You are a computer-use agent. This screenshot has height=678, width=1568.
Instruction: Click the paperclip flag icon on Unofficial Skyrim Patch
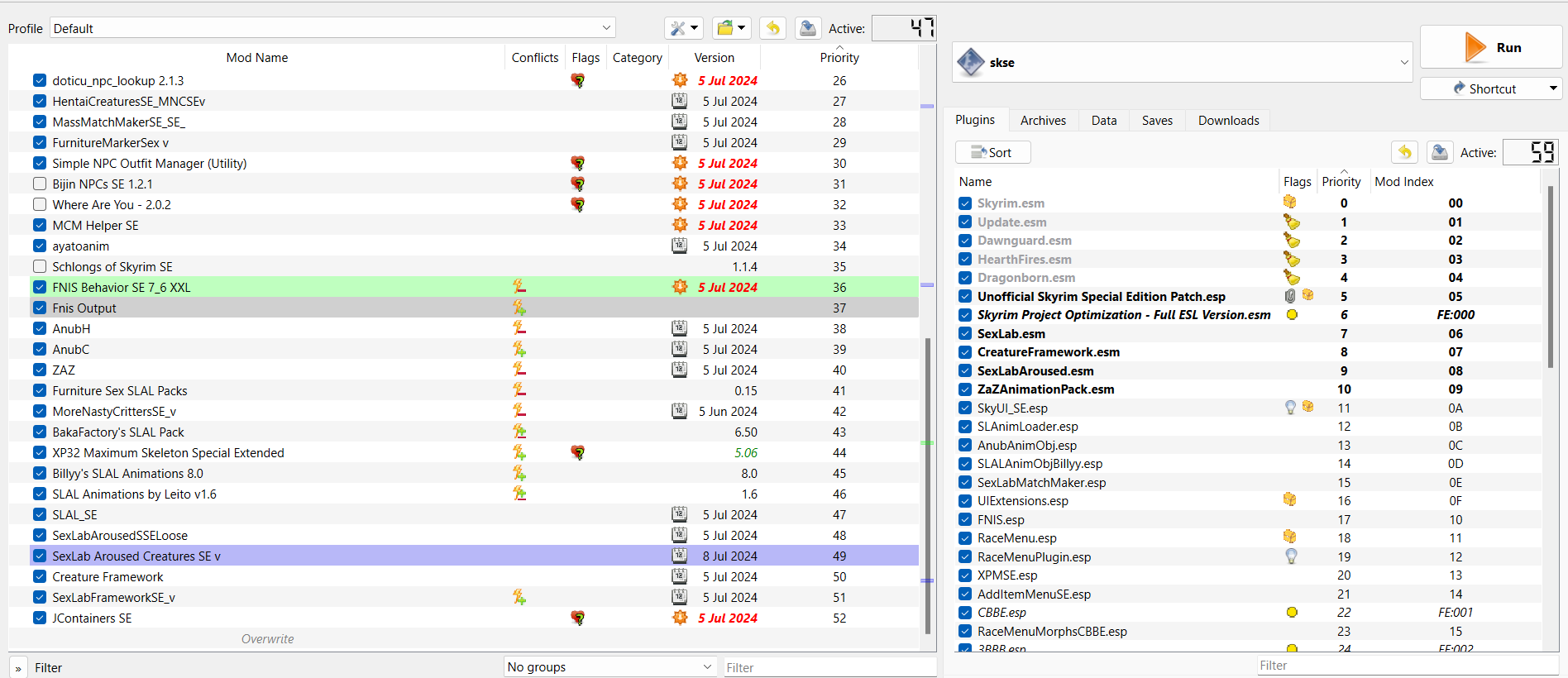1290,296
